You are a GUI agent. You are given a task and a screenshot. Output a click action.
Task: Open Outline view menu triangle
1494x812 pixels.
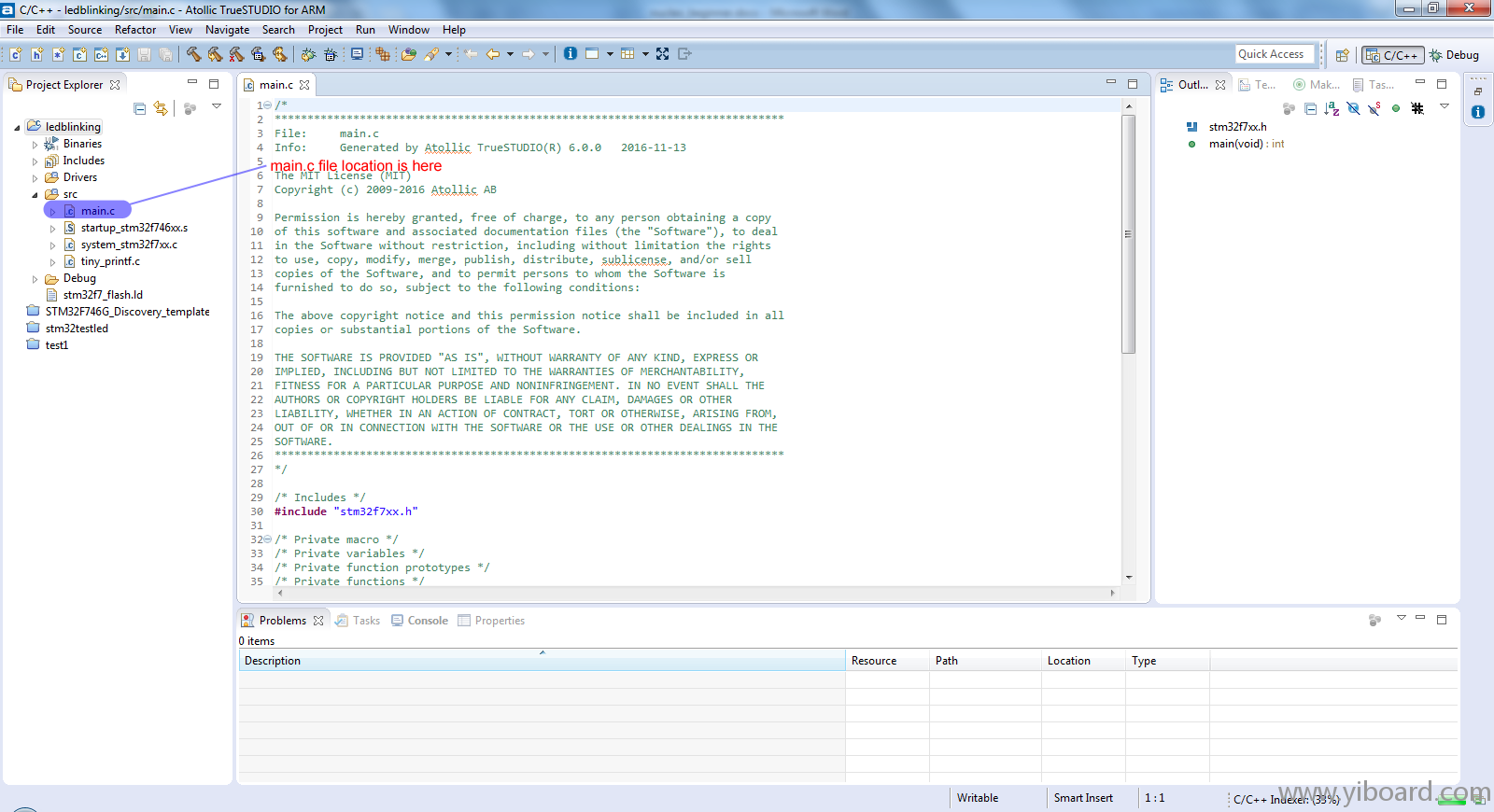[1445, 106]
